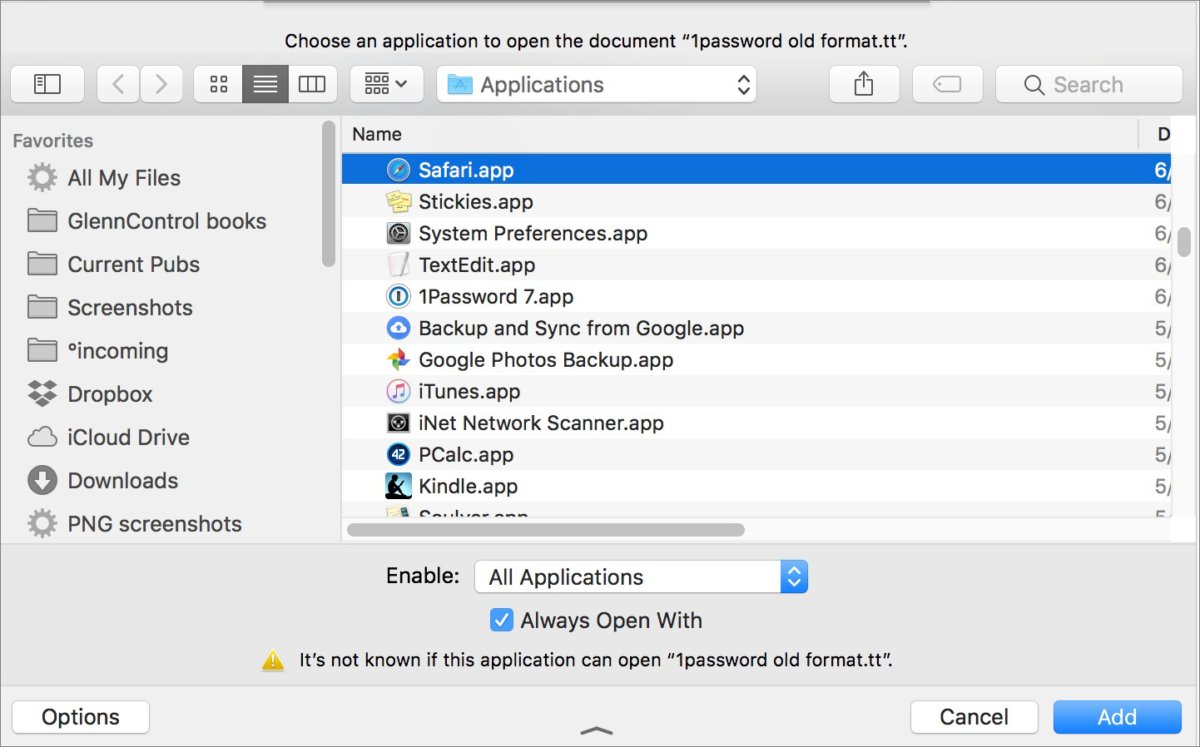
Task: Switch to column view
Action: (x=312, y=84)
